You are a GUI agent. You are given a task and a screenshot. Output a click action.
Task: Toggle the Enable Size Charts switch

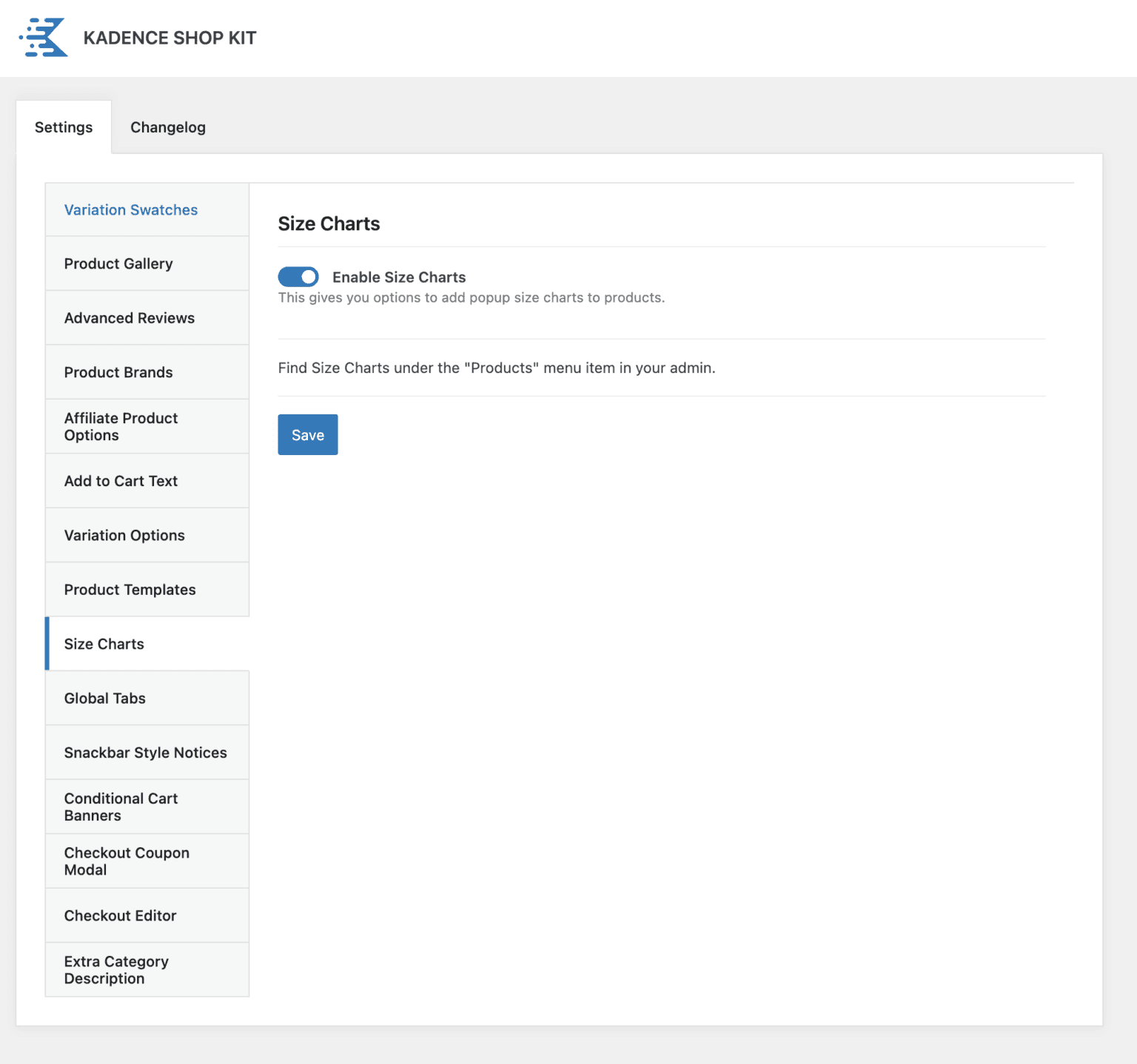(x=298, y=277)
